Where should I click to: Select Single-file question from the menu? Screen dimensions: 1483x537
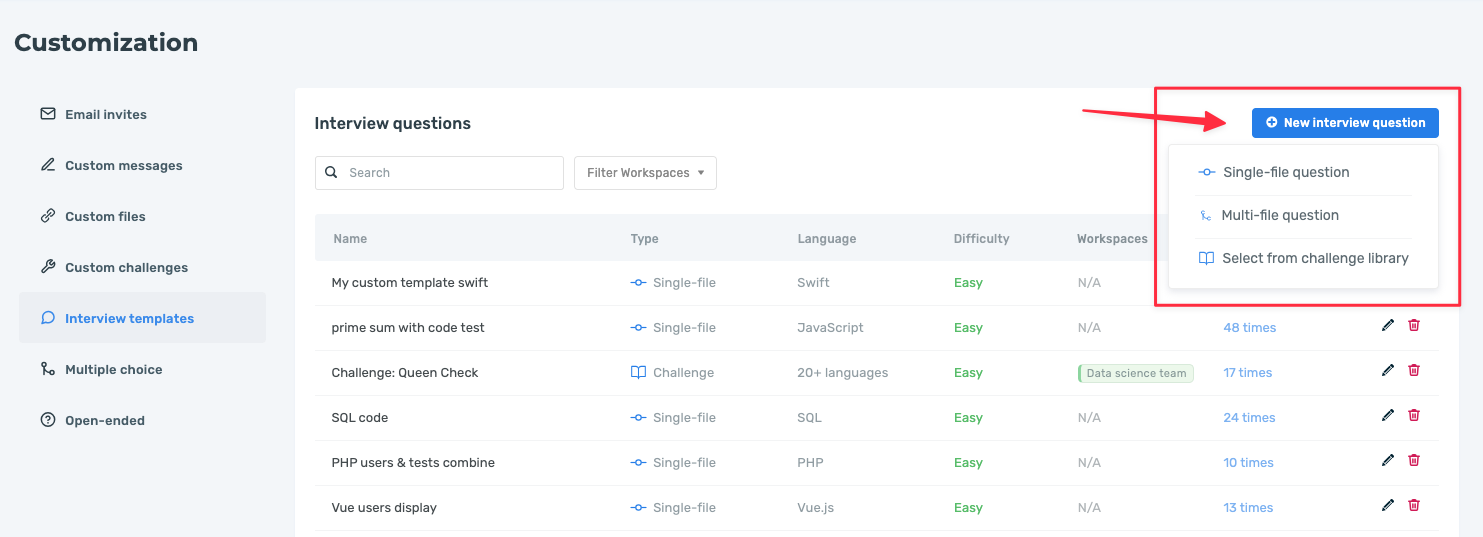coord(1285,172)
